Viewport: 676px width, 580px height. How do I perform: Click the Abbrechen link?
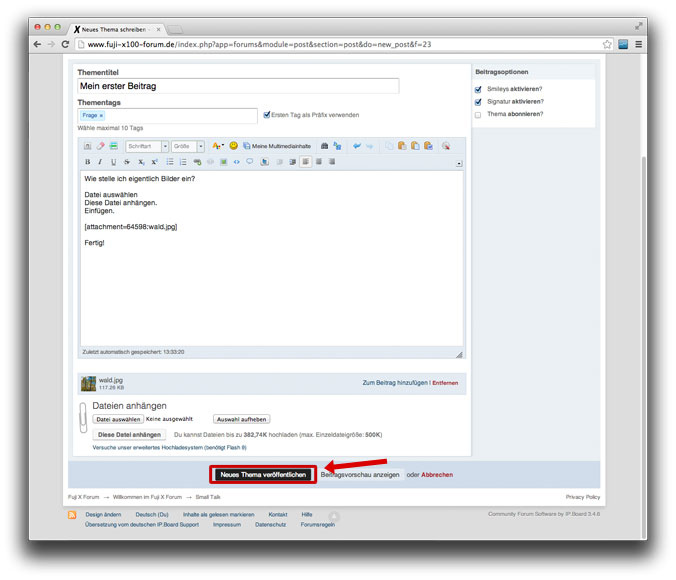[x=436, y=474]
